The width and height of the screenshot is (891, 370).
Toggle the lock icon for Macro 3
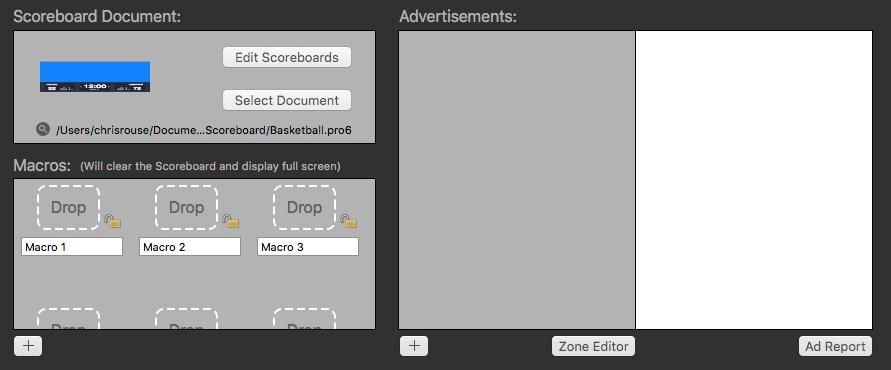[x=349, y=221]
